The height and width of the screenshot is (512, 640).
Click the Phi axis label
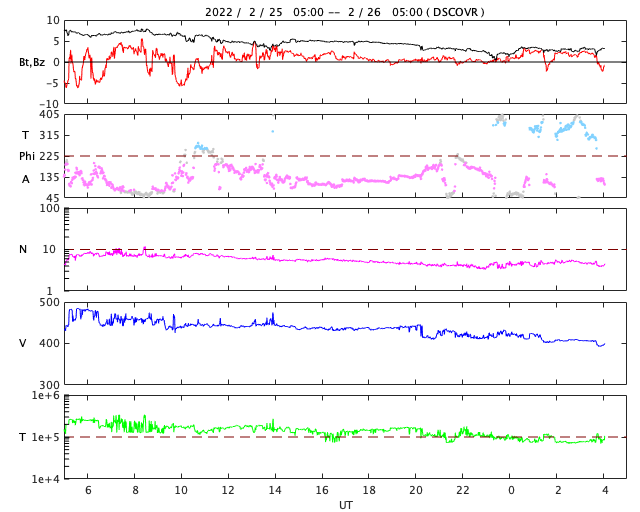tap(27, 156)
